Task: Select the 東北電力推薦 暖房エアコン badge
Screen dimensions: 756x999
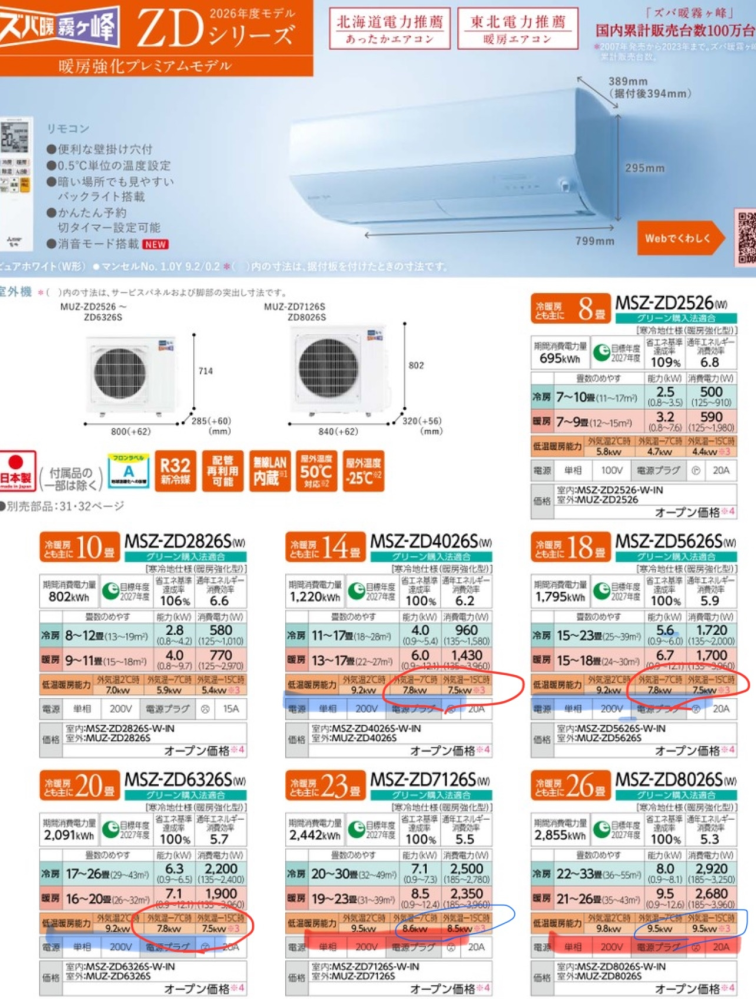Action: 518,28
